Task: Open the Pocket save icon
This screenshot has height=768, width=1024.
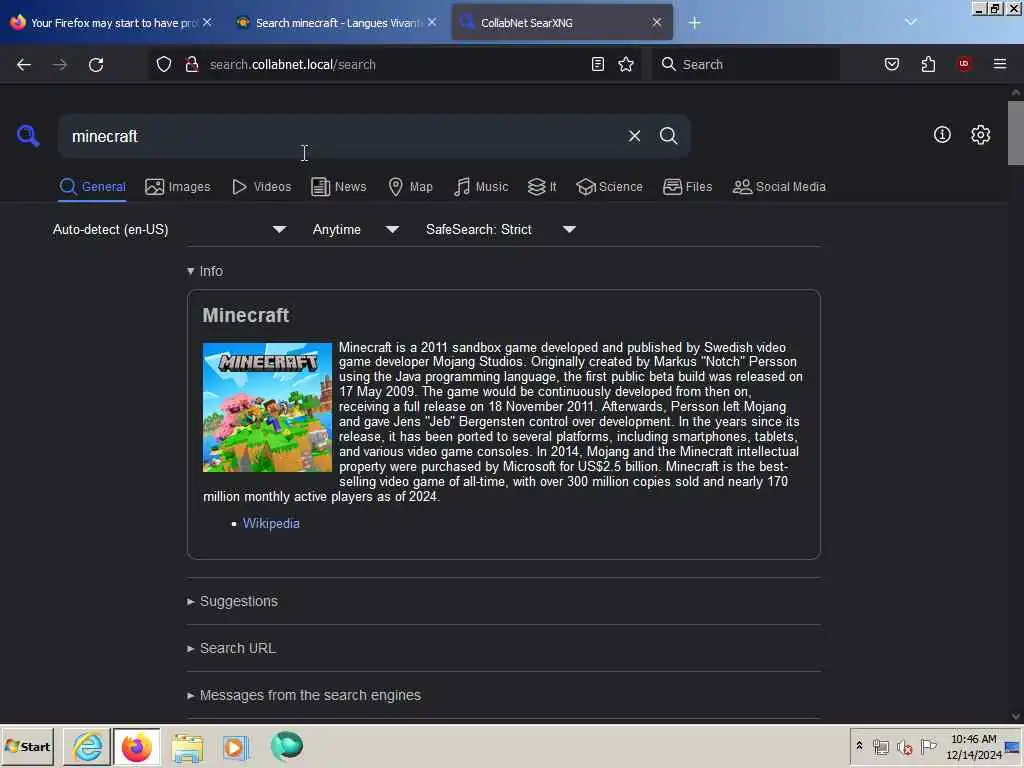Action: [891, 64]
